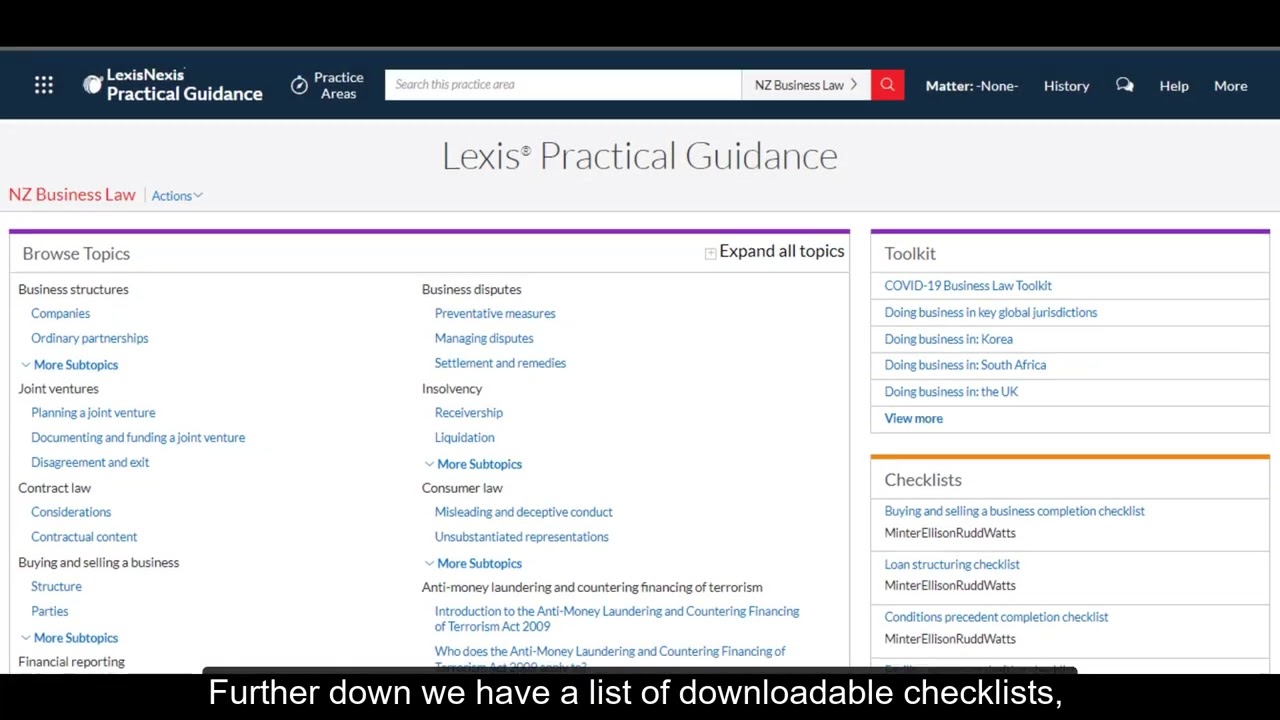
Task: Open the product switcher grid icon
Action: pyautogui.click(x=44, y=85)
